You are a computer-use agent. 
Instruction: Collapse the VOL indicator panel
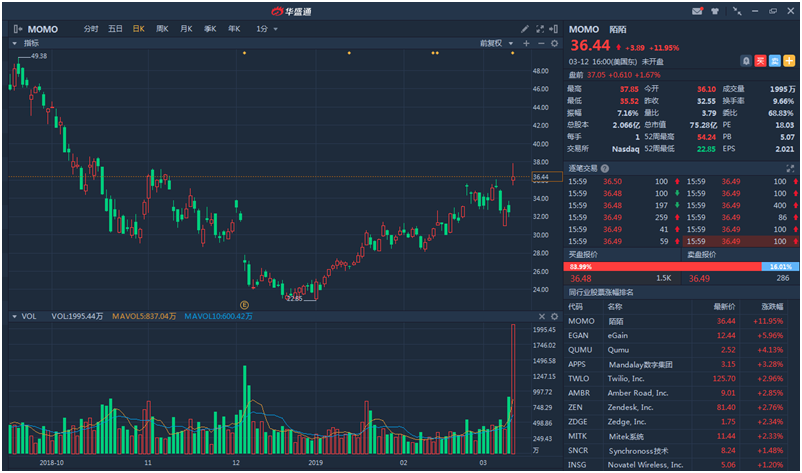14,316
